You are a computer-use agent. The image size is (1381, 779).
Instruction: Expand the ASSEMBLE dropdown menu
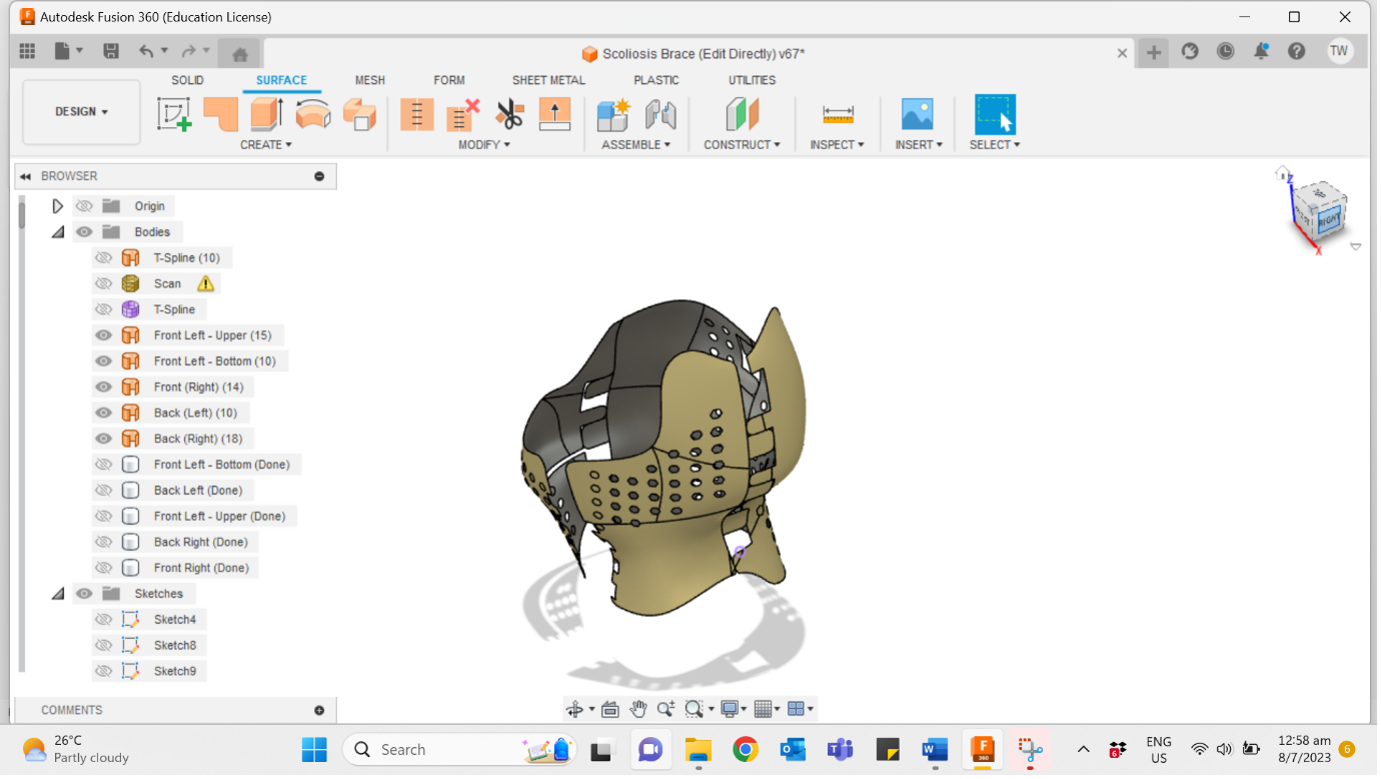(x=636, y=145)
